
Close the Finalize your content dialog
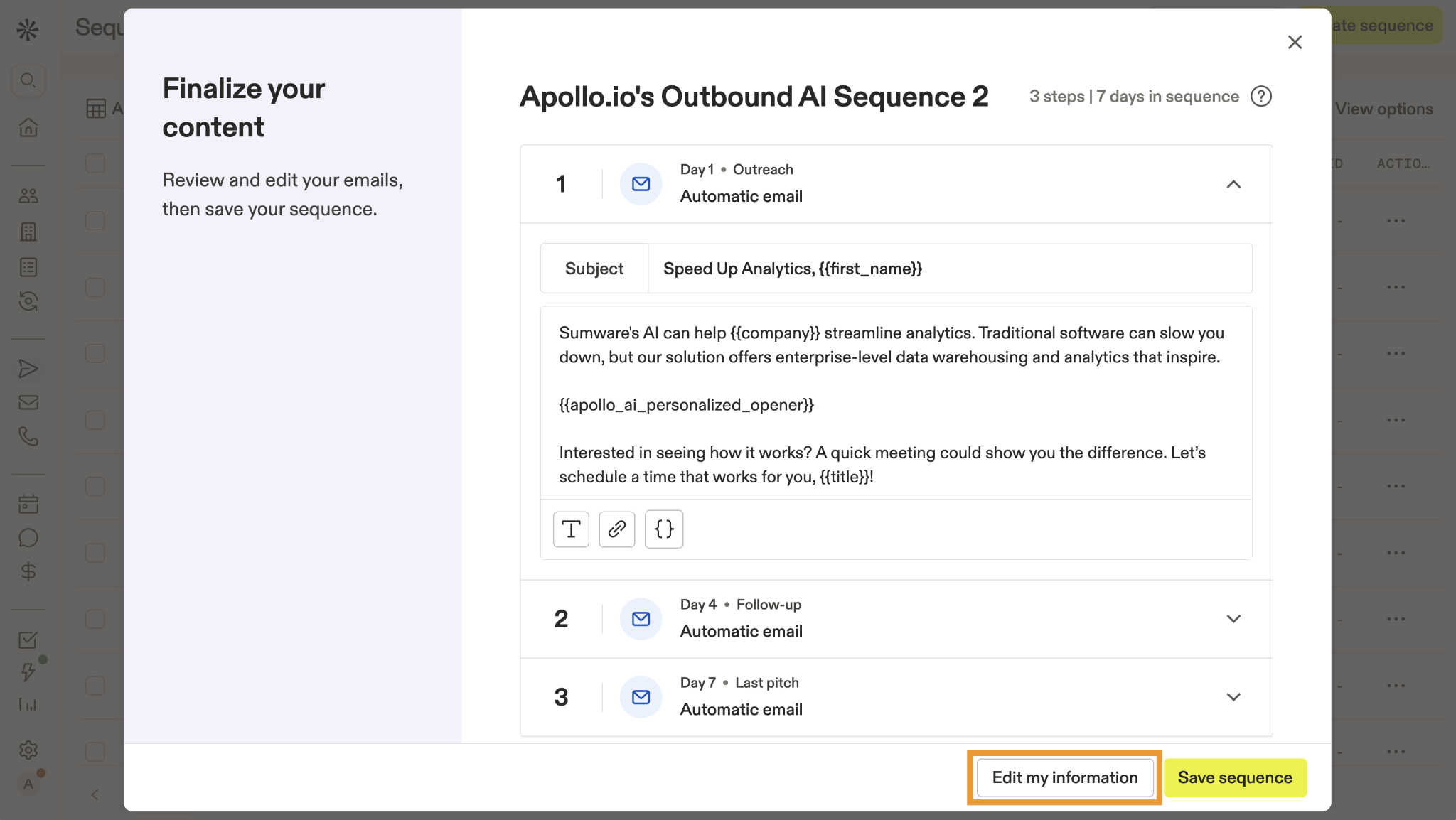(x=1295, y=42)
